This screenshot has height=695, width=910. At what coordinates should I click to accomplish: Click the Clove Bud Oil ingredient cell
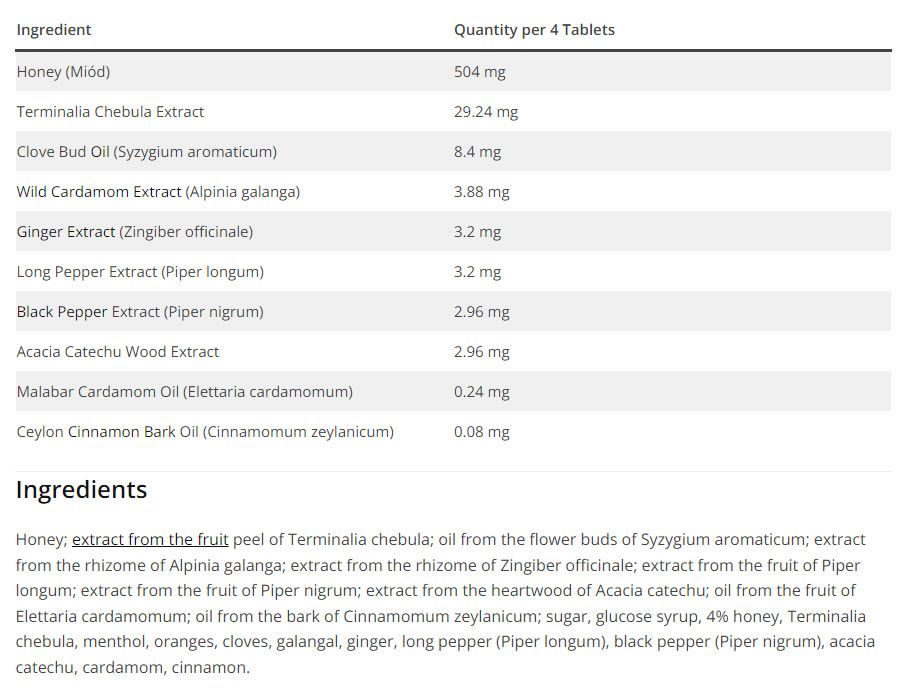click(147, 152)
